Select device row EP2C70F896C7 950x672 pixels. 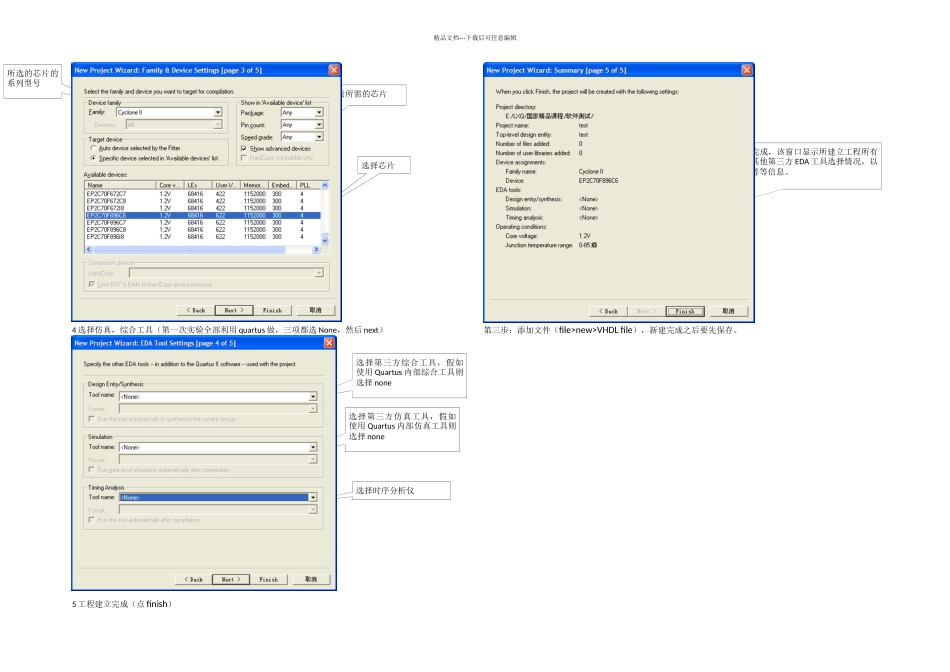[x=202, y=222]
